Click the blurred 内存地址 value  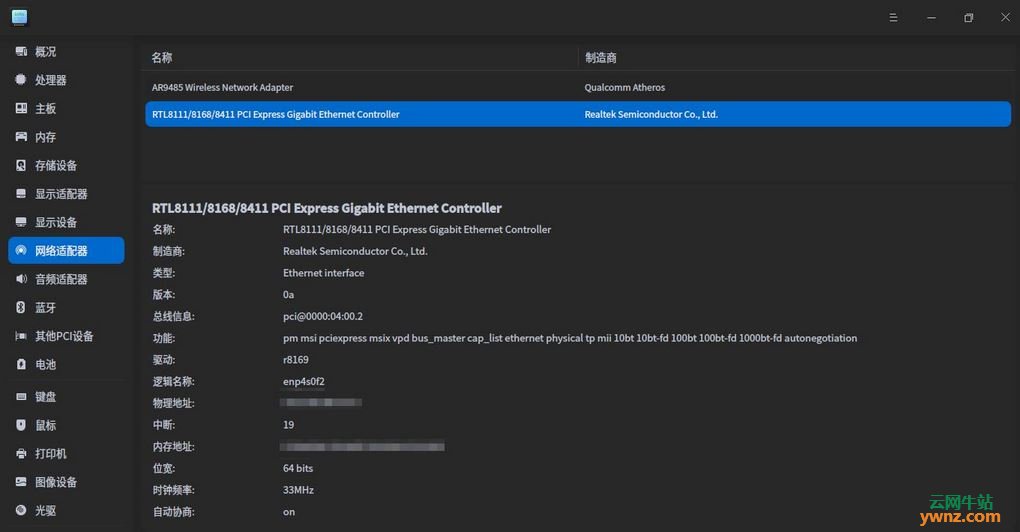(x=362, y=447)
